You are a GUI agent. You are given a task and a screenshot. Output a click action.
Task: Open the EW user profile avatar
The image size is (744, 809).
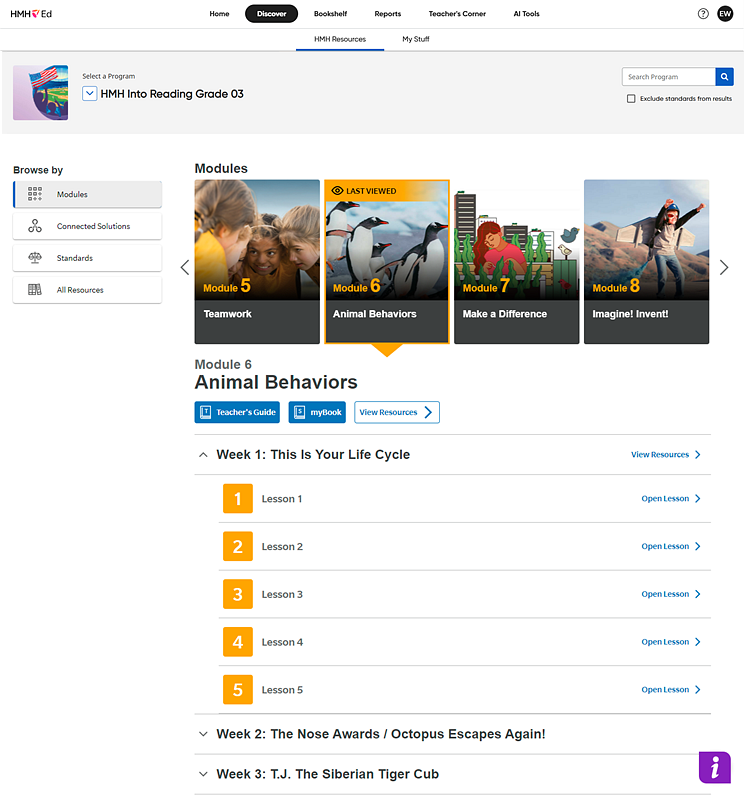coord(725,14)
